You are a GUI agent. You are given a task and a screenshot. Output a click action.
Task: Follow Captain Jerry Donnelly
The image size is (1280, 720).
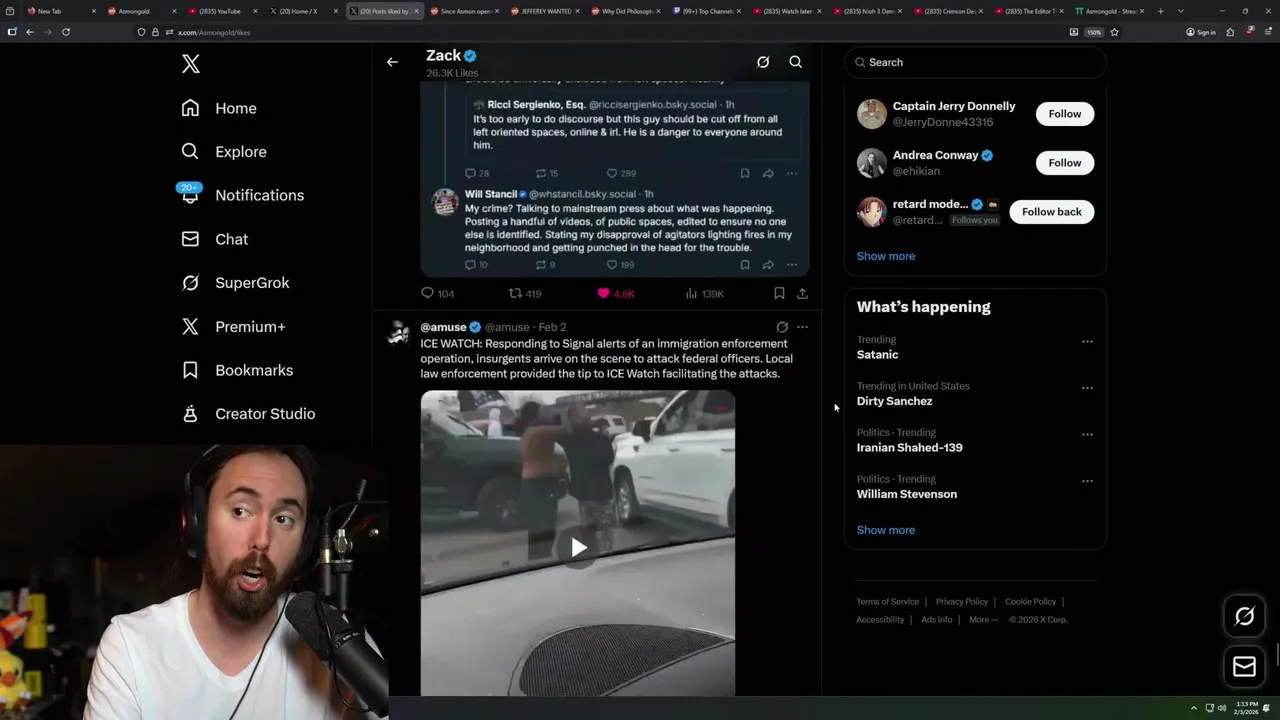pyautogui.click(x=1065, y=114)
